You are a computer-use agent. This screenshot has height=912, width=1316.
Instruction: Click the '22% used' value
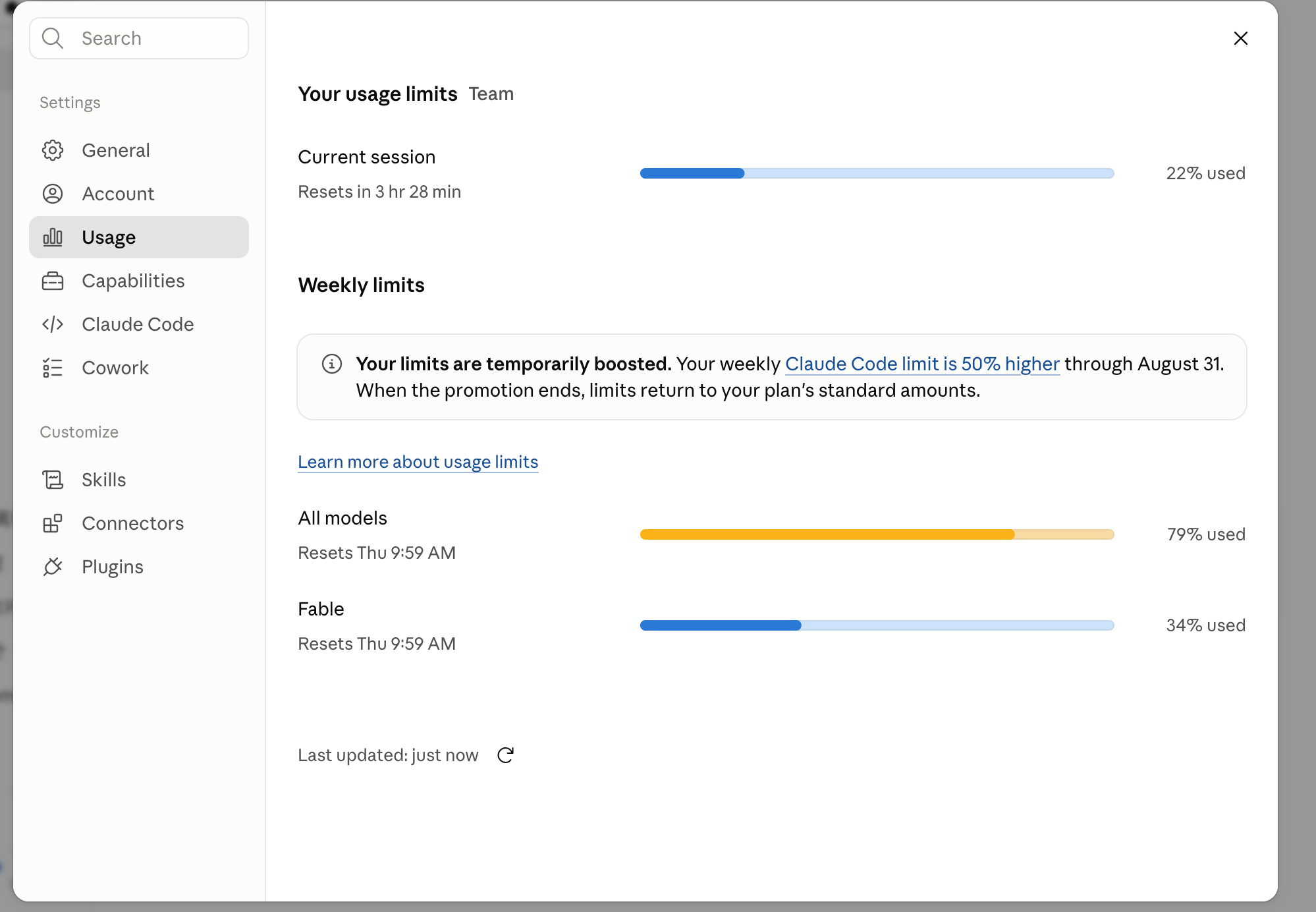(1205, 173)
